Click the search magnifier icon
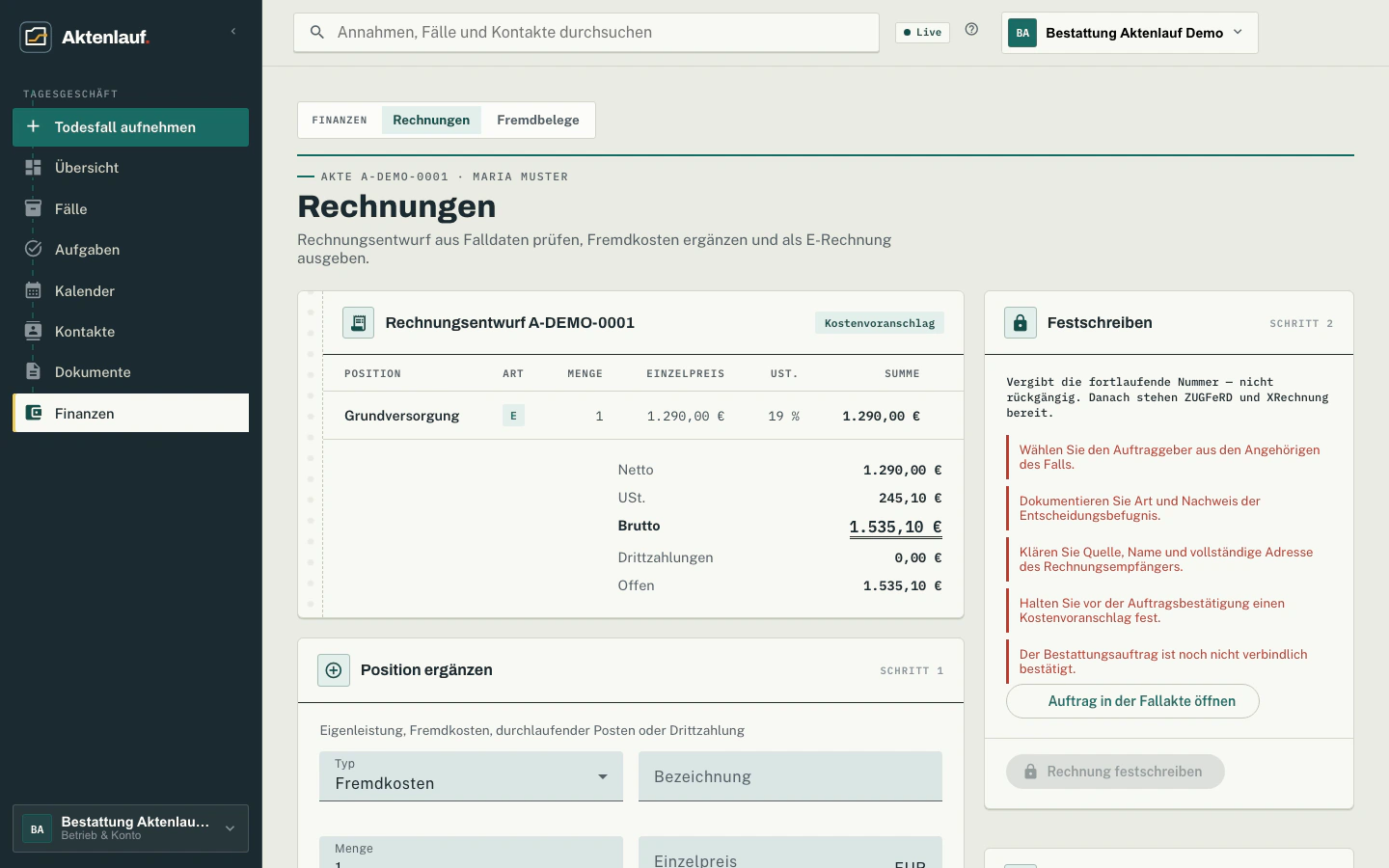The width and height of the screenshot is (1389, 868). 316,33
